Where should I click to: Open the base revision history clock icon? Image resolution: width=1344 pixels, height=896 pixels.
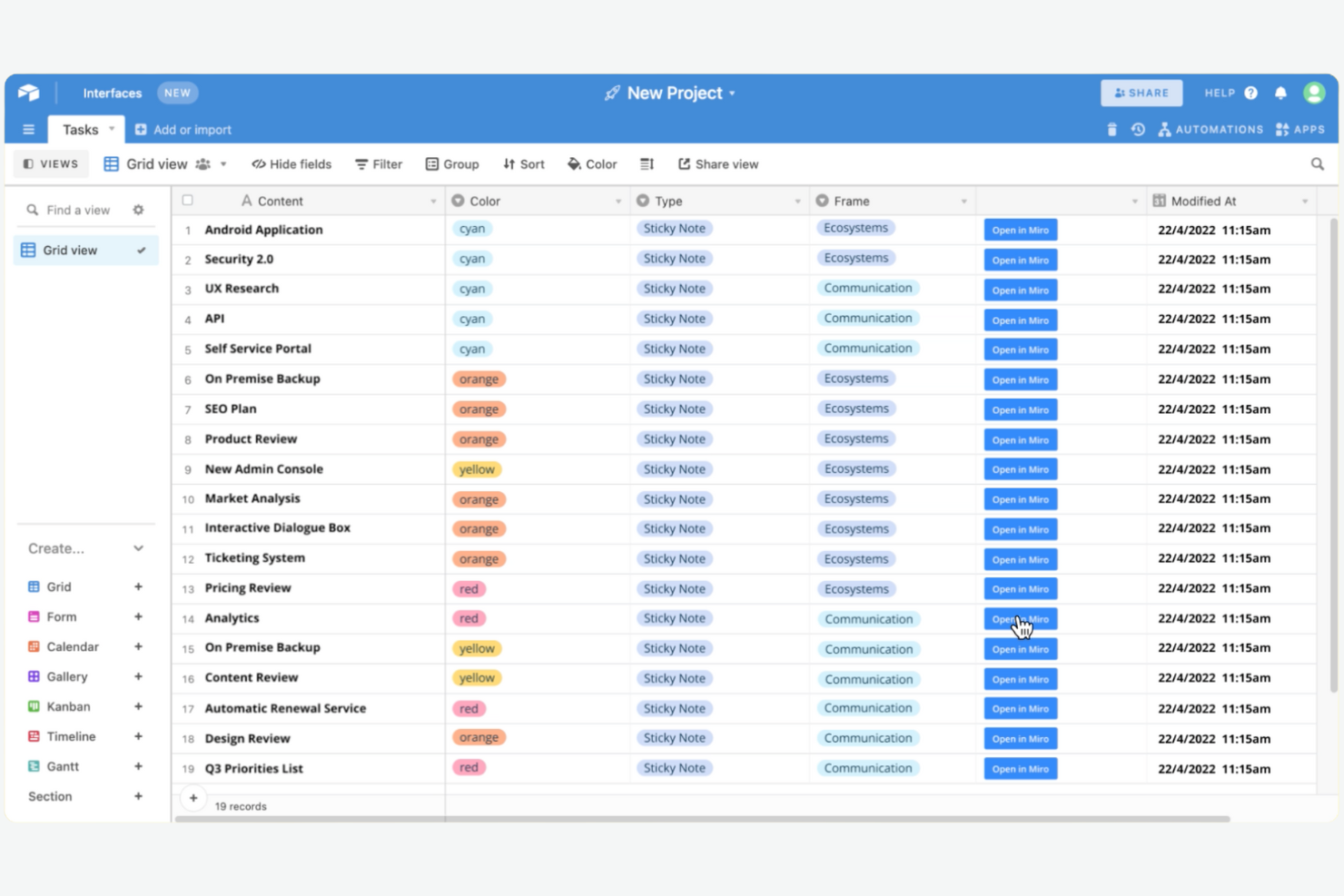[x=1138, y=129]
